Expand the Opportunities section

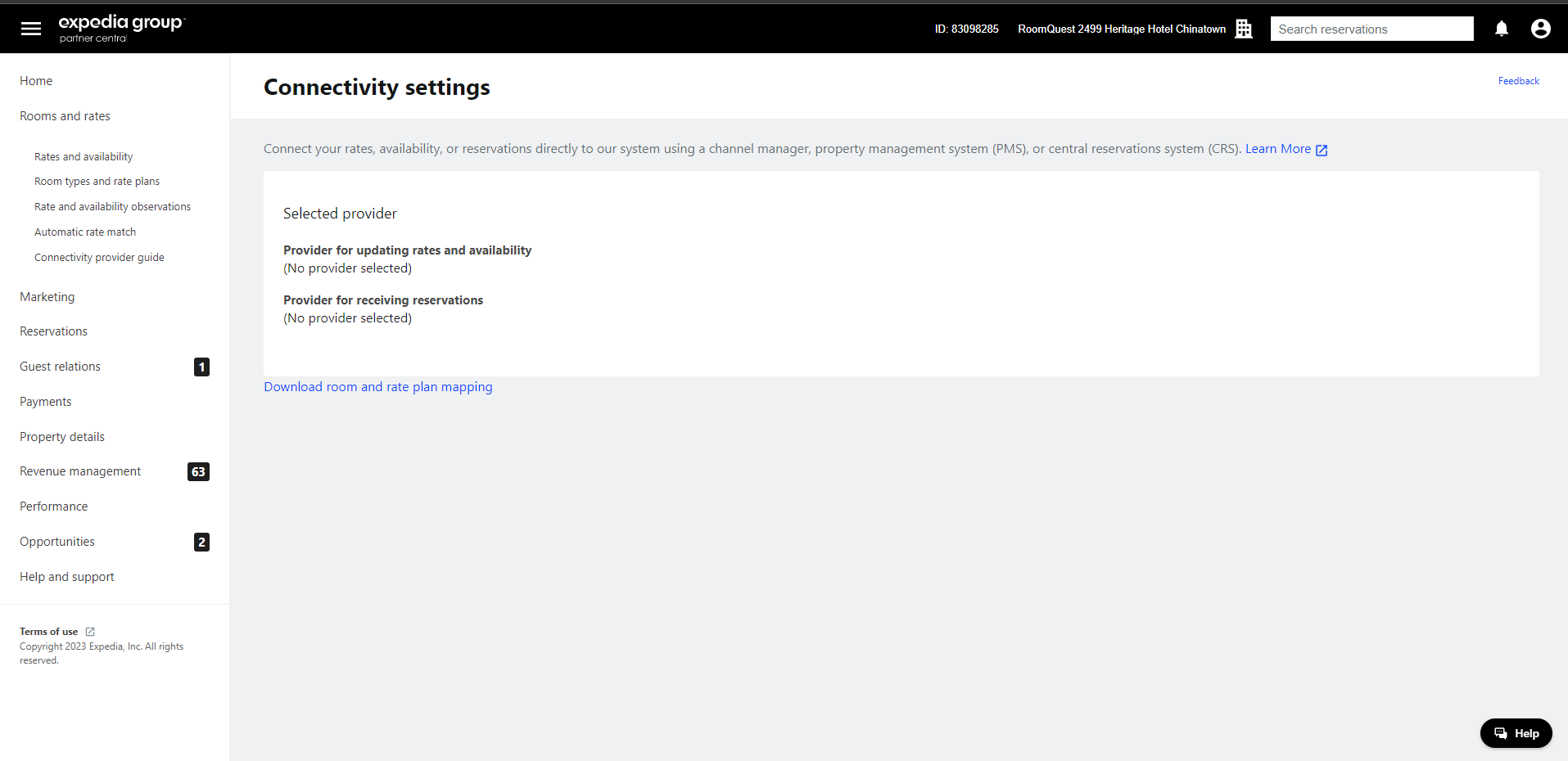(x=57, y=542)
